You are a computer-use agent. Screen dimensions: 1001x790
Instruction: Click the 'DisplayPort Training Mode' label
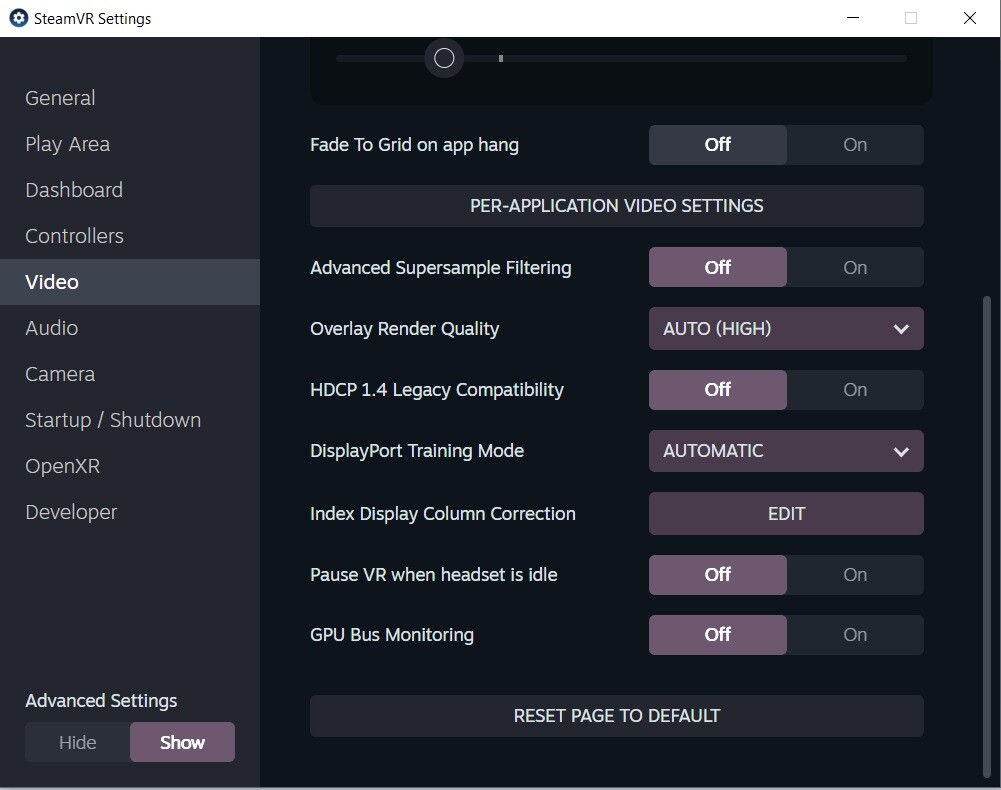pos(417,451)
